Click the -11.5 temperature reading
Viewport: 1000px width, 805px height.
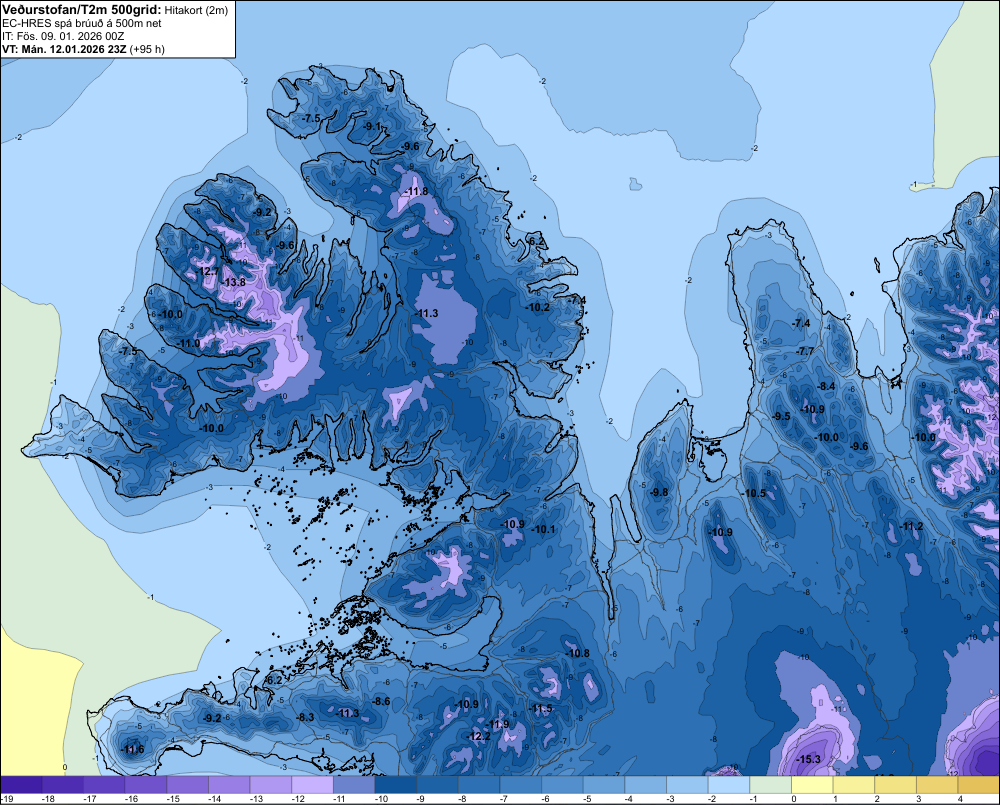(541, 709)
